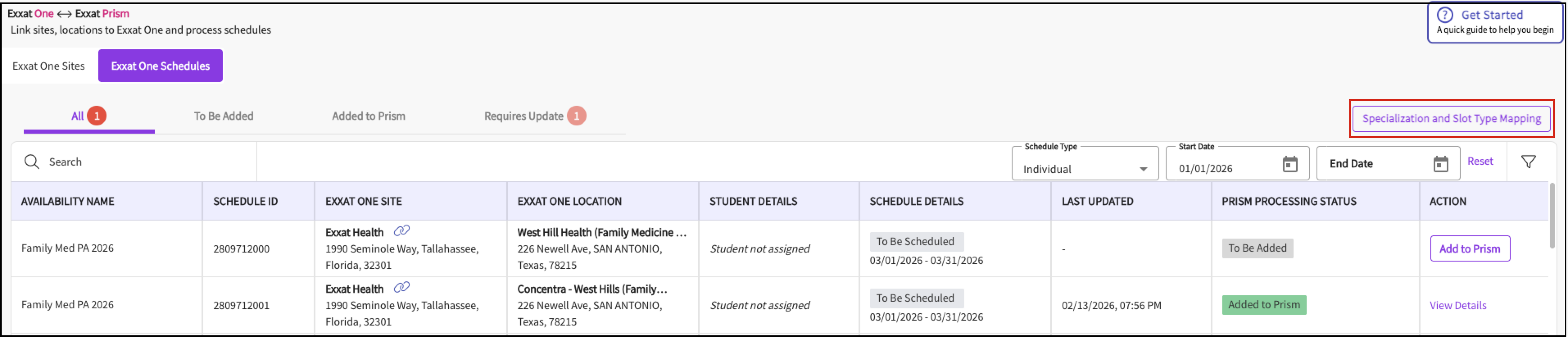The width and height of the screenshot is (1568, 337).
Task: Click the Get Started help icon
Action: [x=1444, y=15]
